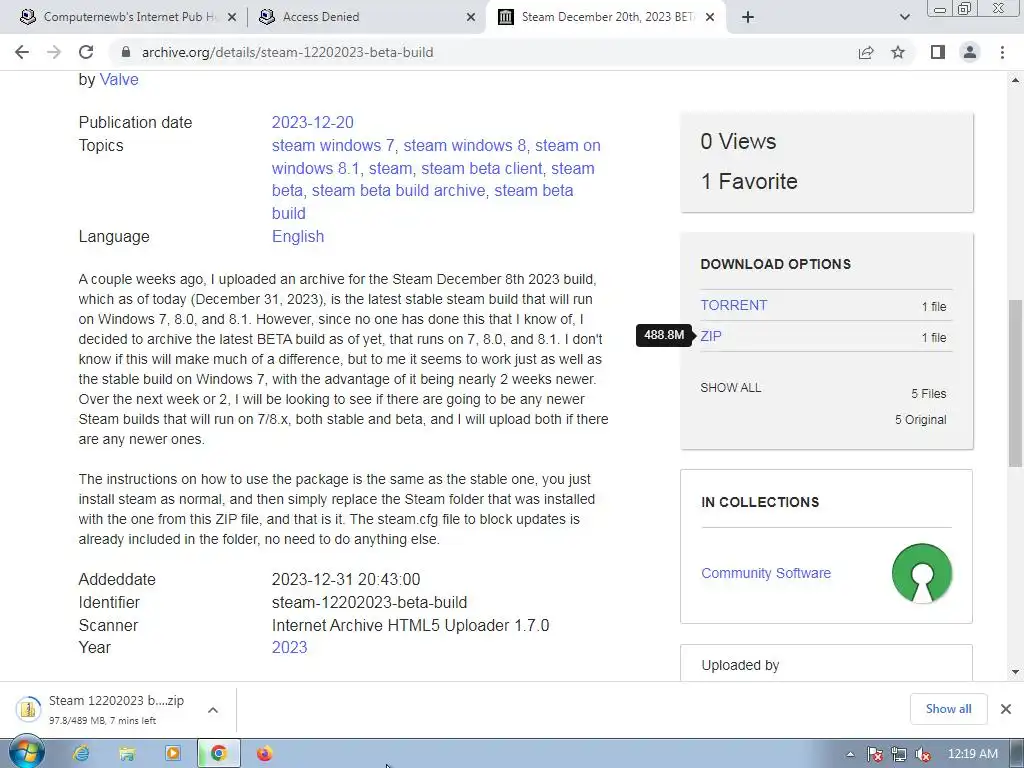Screen dimensions: 1024x768
Task: Click the Chrome taskbar icon
Action: (x=219, y=754)
